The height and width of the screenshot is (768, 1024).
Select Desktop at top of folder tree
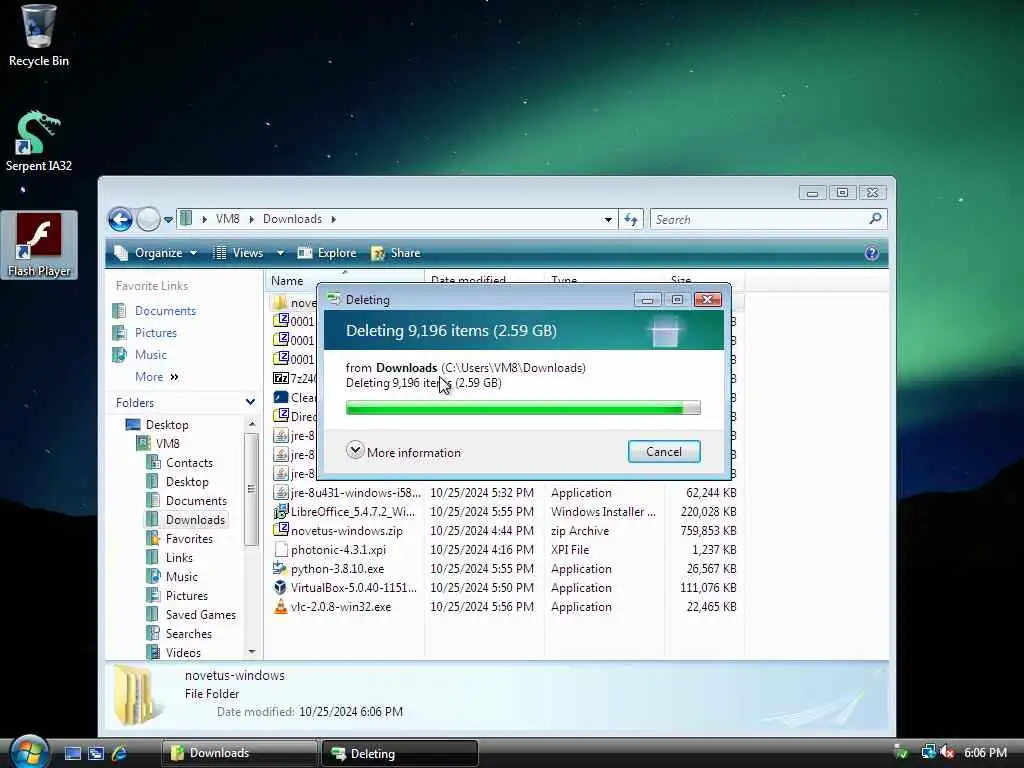(x=157, y=424)
